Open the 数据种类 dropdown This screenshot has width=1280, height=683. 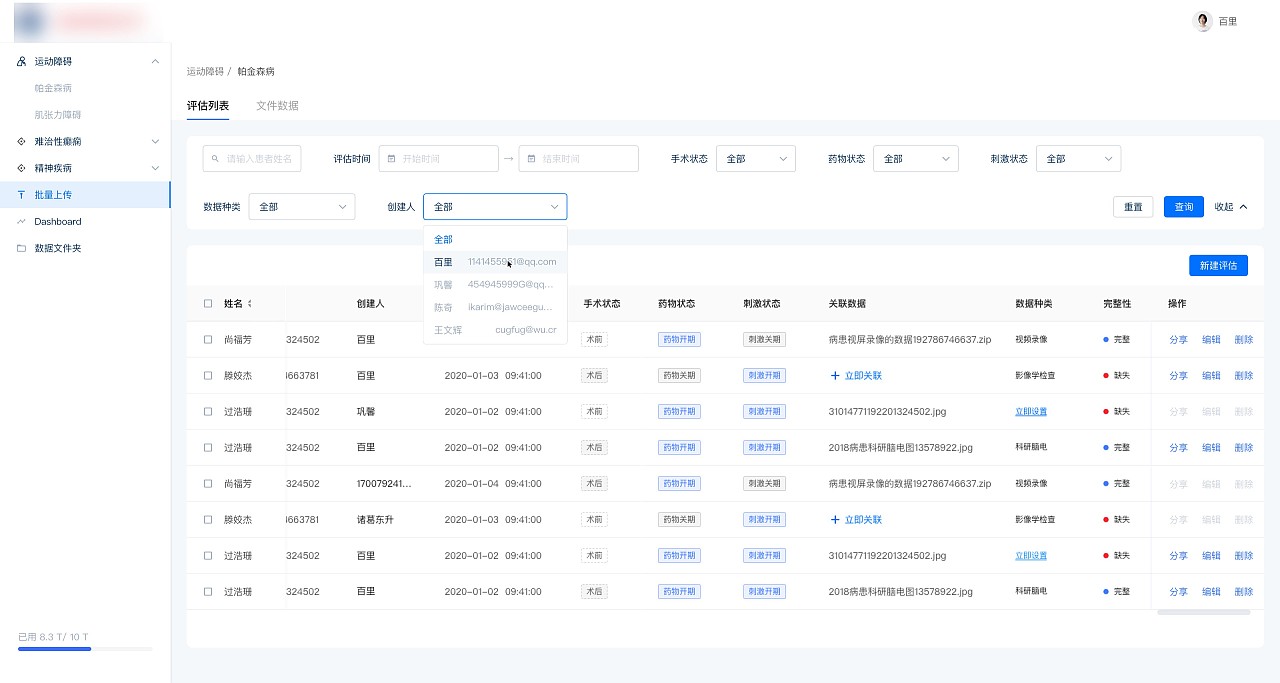point(301,207)
